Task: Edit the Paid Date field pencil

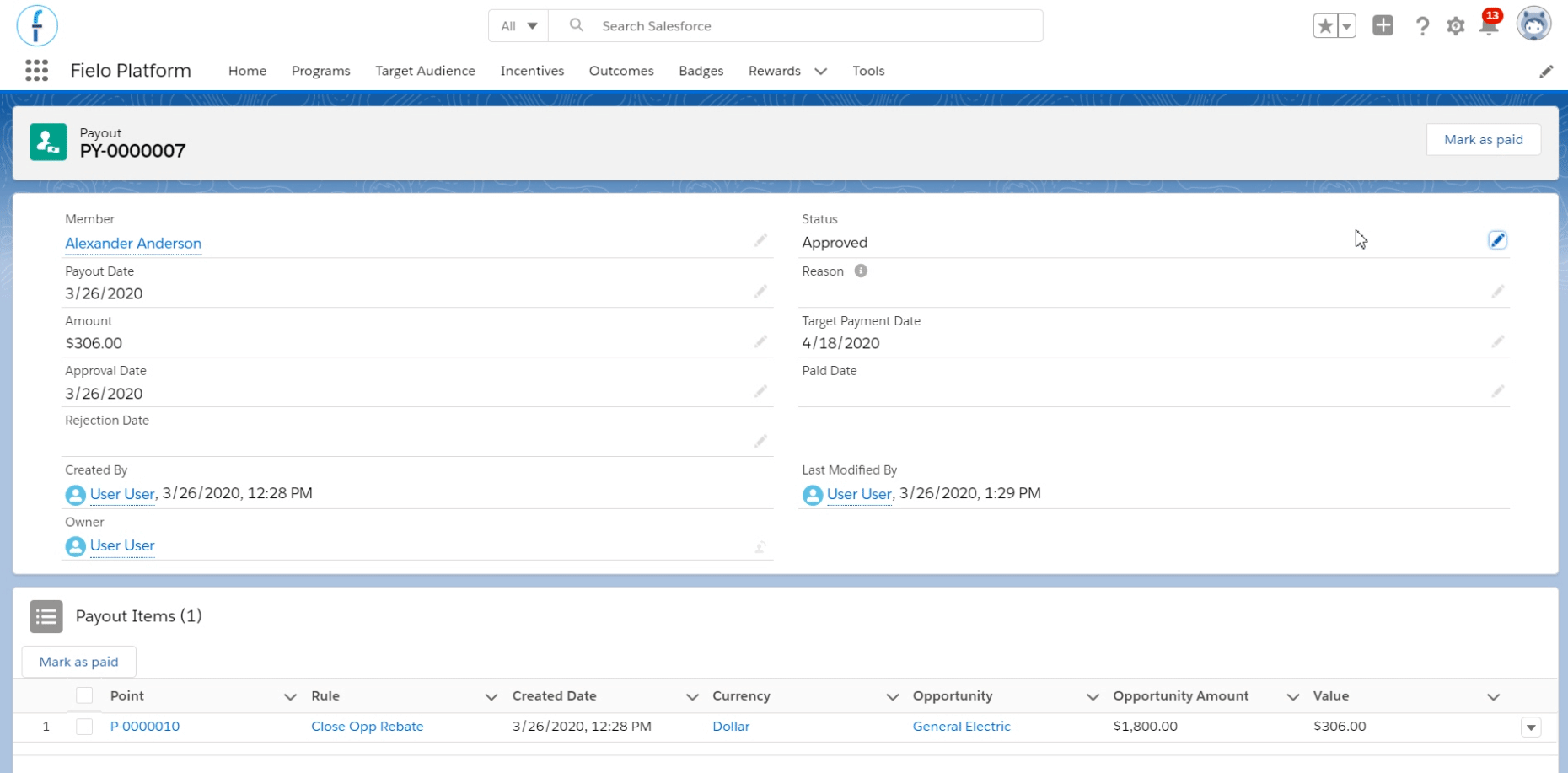Action: (1497, 391)
